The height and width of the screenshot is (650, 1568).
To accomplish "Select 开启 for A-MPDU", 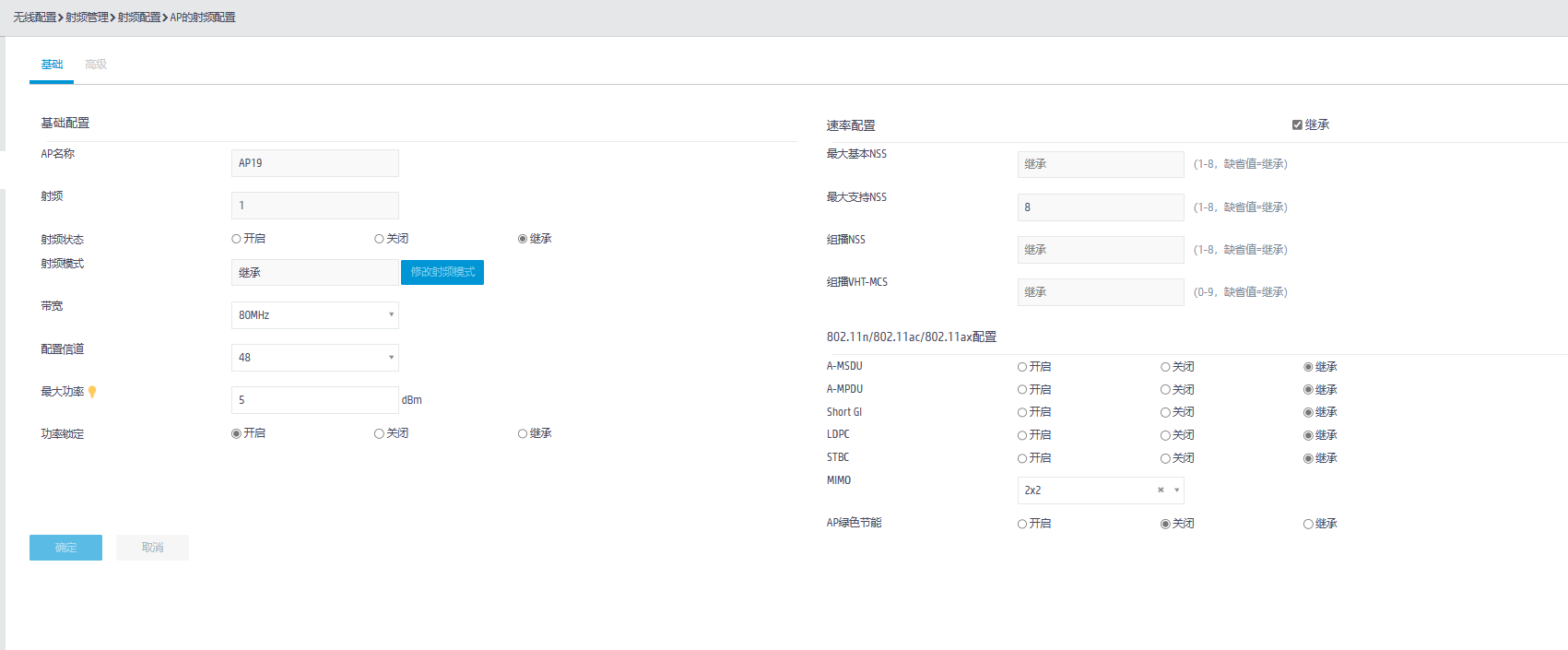I will [x=1022, y=390].
